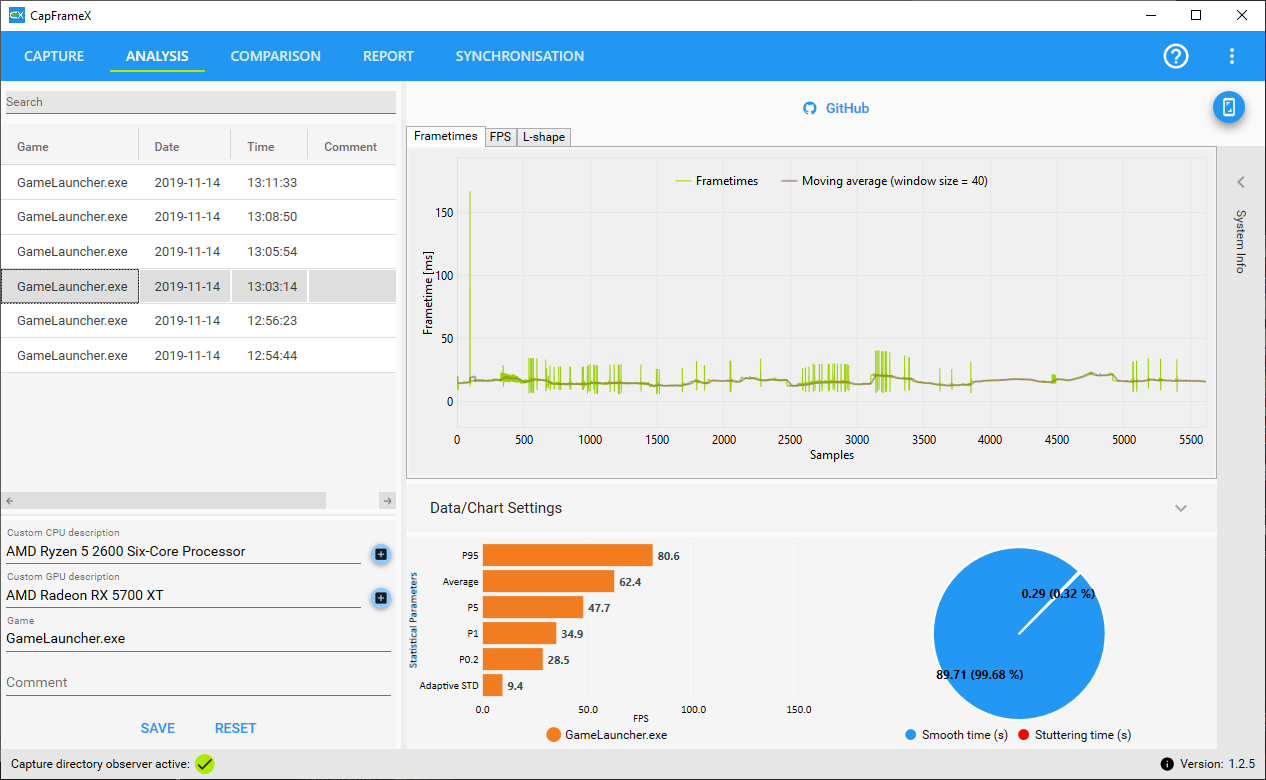The image size is (1266, 780).
Task: Click the horizontal scrollbar thumb of records list
Action: point(172,501)
